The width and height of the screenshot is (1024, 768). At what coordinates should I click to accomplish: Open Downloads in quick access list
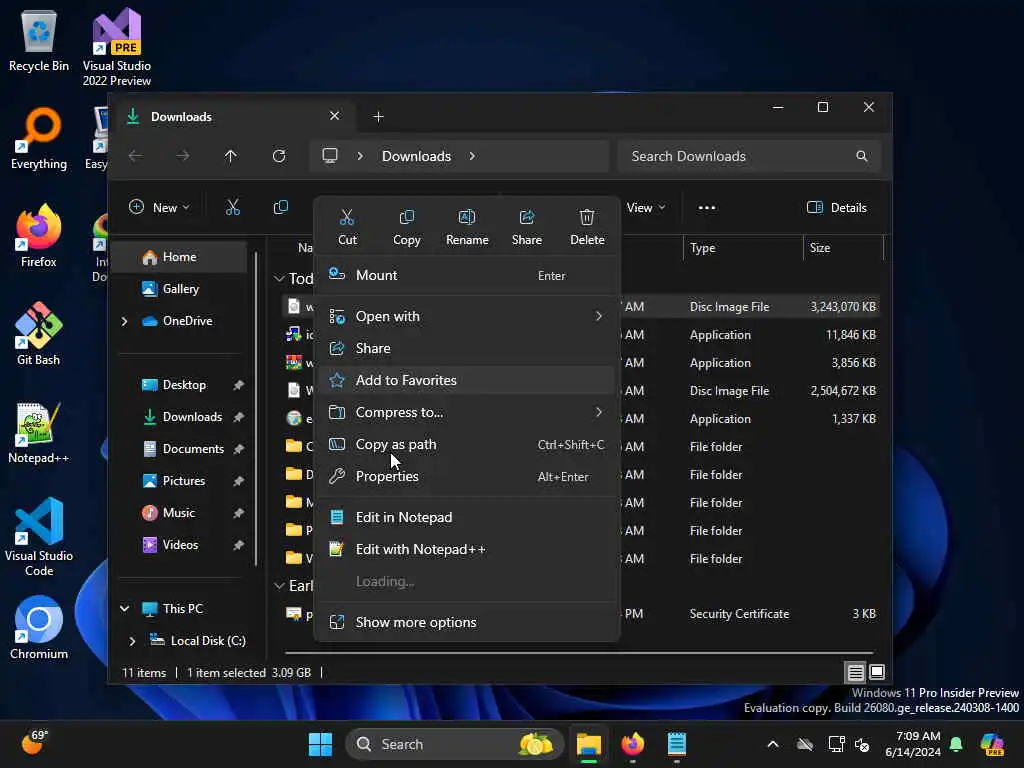click(x=192, y=417)
